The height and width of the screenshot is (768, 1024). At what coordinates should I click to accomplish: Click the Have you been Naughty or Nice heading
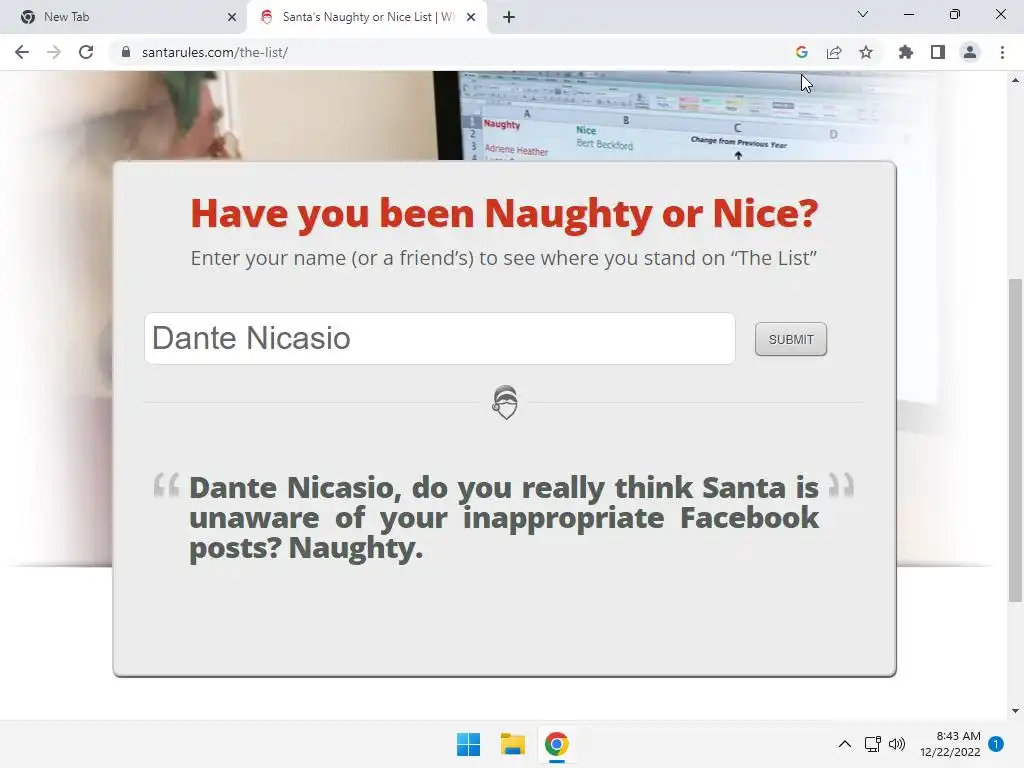[x=504, y=214]
